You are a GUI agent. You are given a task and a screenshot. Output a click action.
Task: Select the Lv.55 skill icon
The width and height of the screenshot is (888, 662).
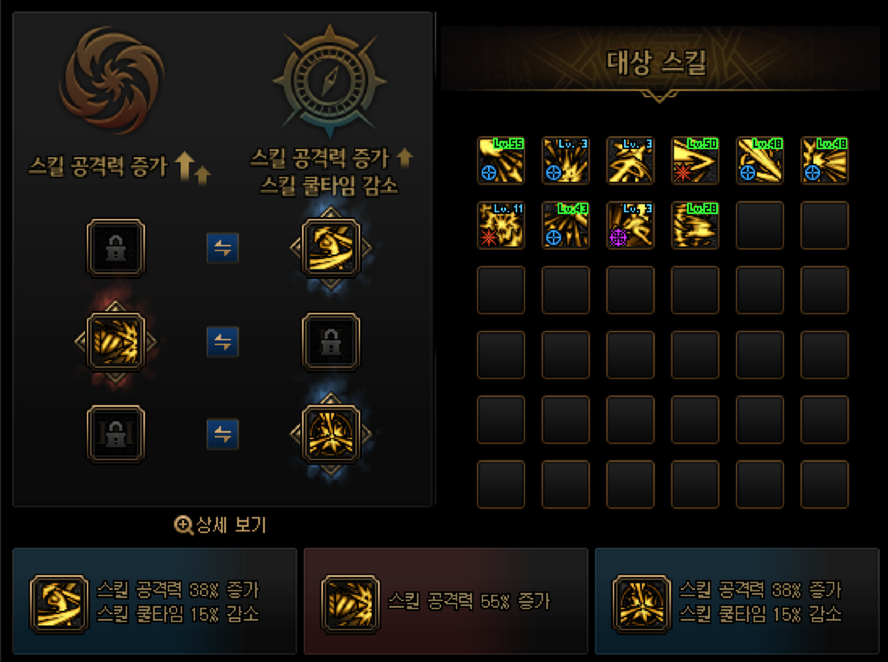tap(501, 160)
